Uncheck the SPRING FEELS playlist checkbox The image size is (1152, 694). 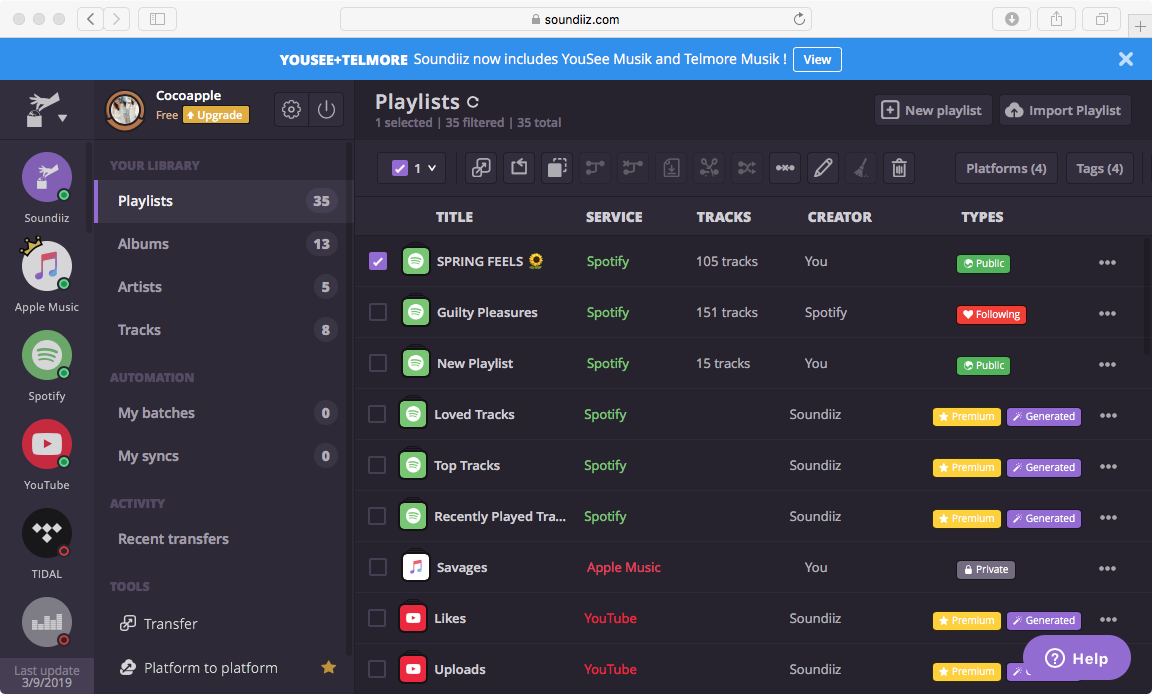point(378,261)
